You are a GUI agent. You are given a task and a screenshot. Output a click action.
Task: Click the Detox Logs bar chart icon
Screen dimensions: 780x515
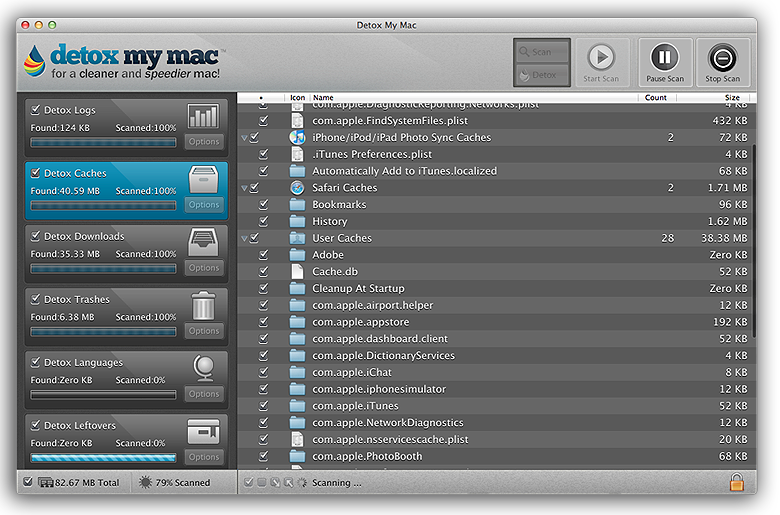tap(203, 115)
